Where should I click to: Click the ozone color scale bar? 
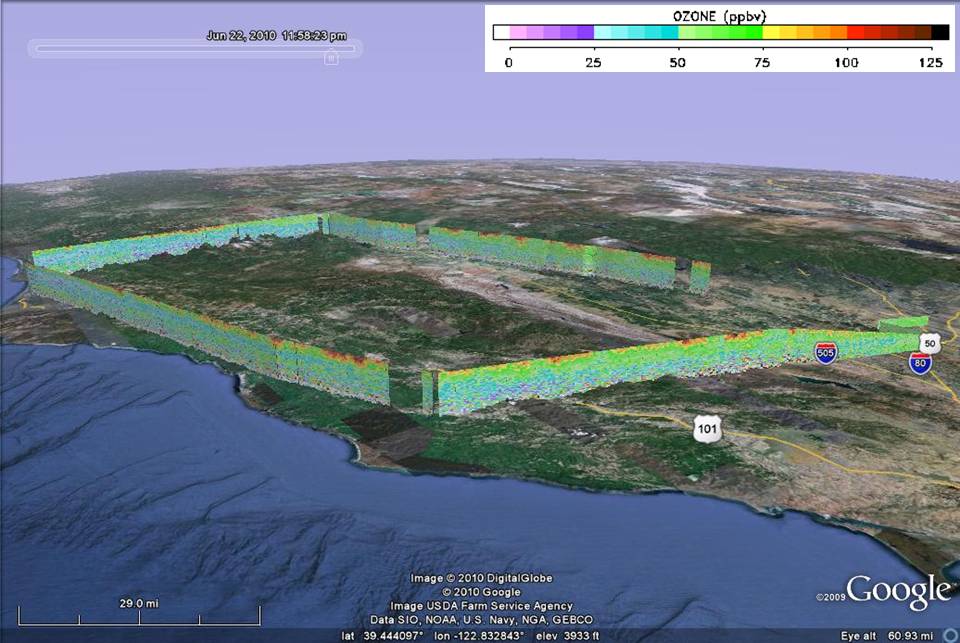pyautogui.click(x=721, y=32)
